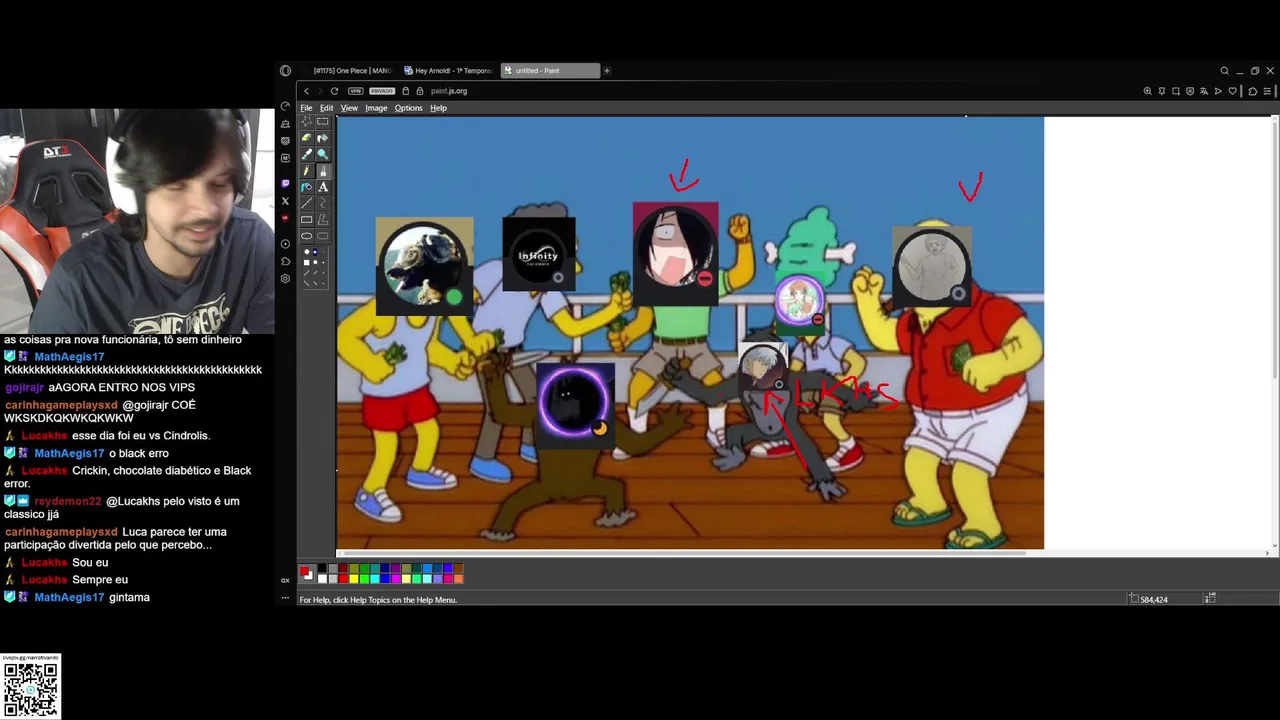Select cyan swatch in bottom palette row
The width and height of the screenshot is (1280, 720).
pyautogui.click(x=375, y=579)
